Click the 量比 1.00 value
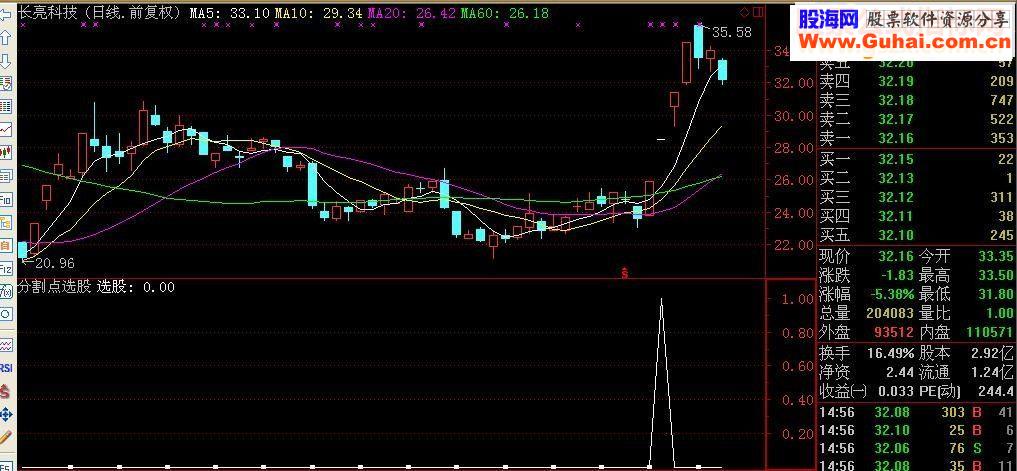The height and width of the screenshot is (471, 1017). click(x=999, y=313)
